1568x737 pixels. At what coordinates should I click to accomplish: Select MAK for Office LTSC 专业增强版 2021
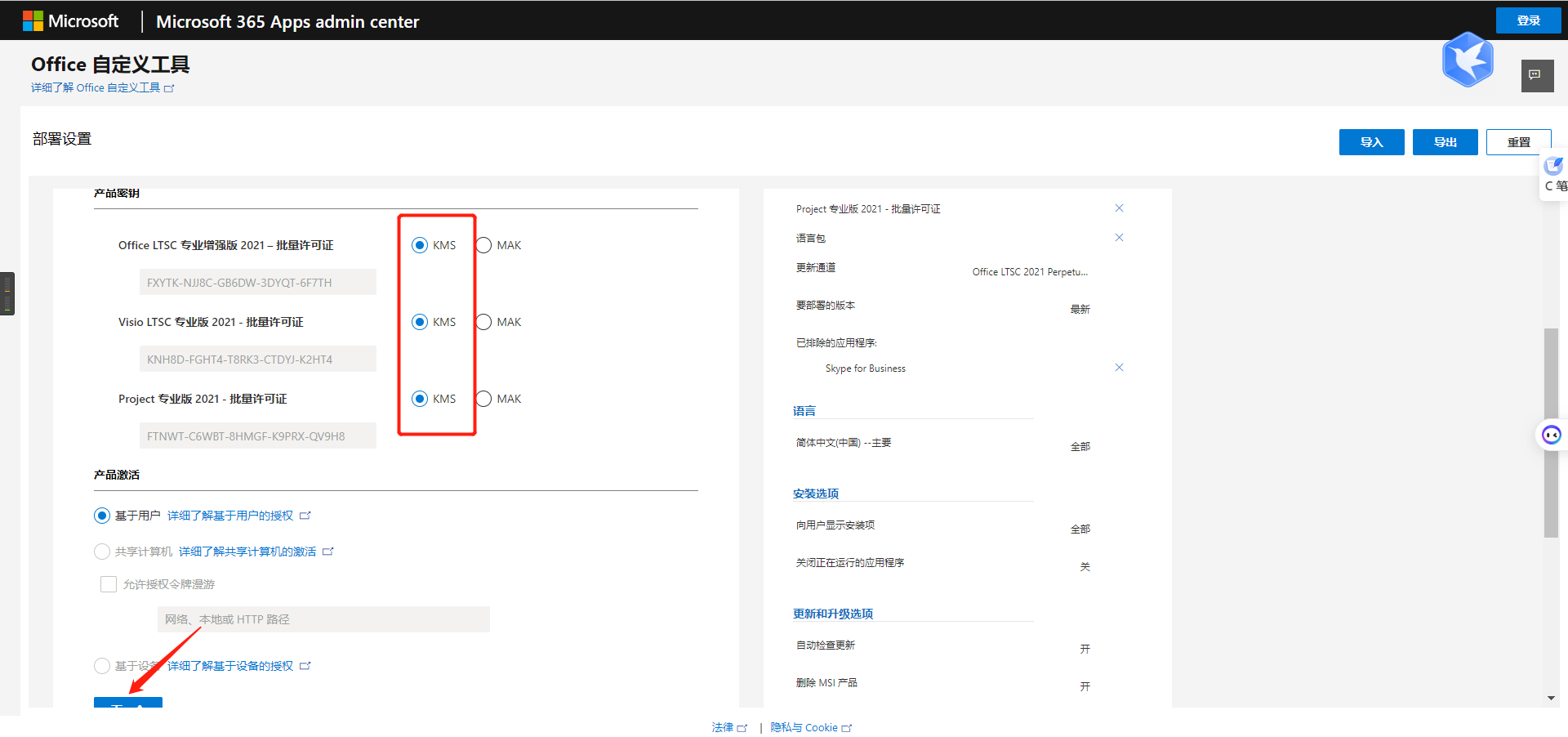point(484,245)
